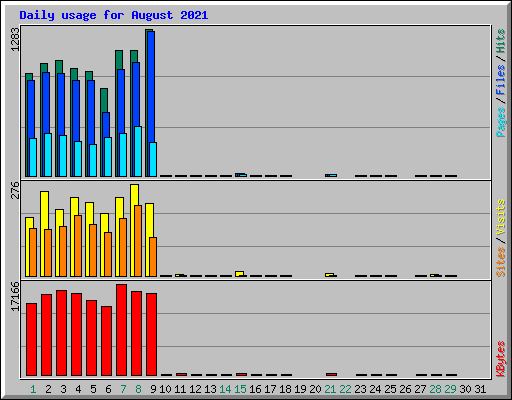Click the 17166 axis value label

coord(16,296)
